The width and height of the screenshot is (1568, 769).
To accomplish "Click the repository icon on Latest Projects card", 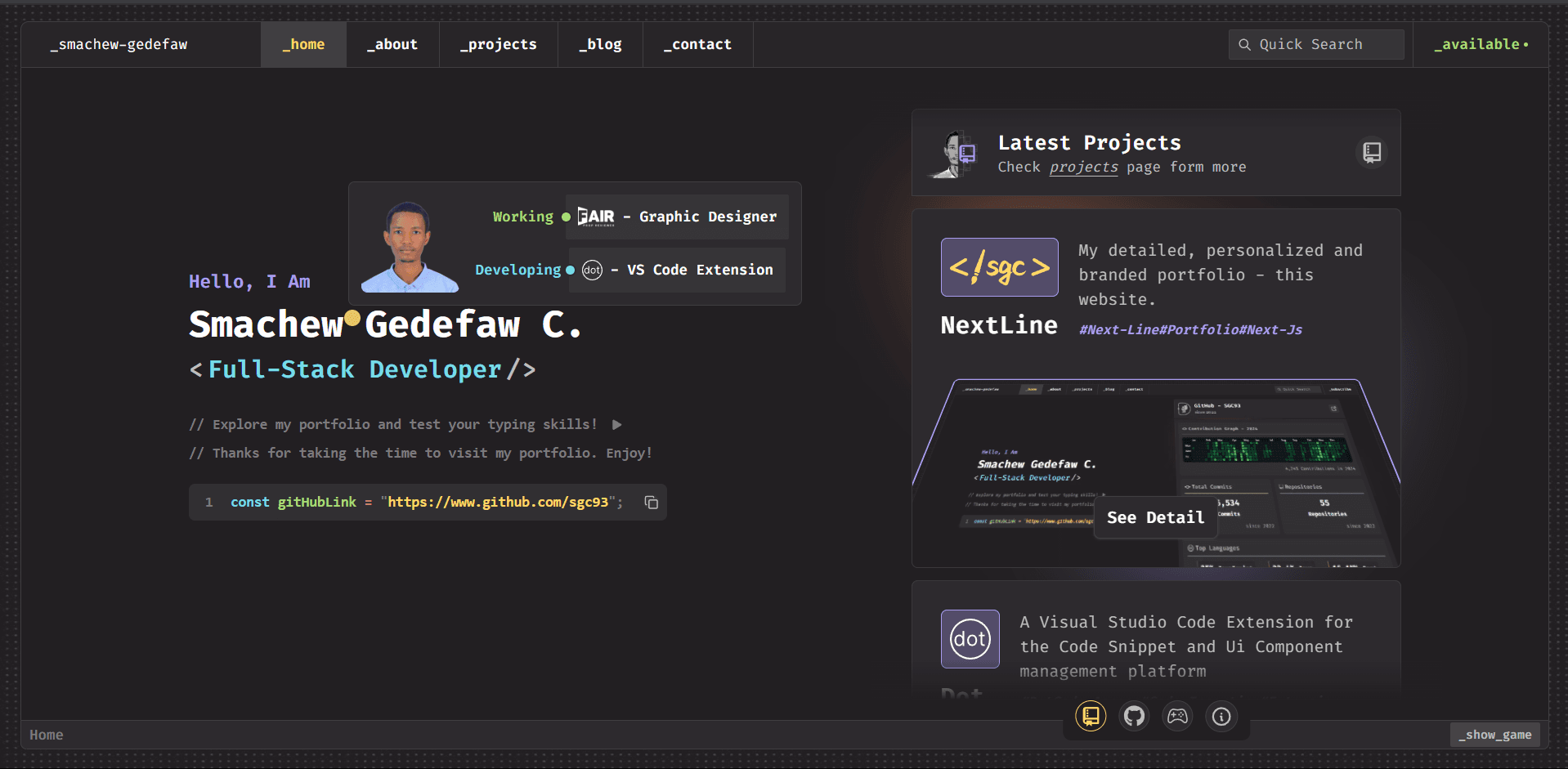I will 1371,152.
